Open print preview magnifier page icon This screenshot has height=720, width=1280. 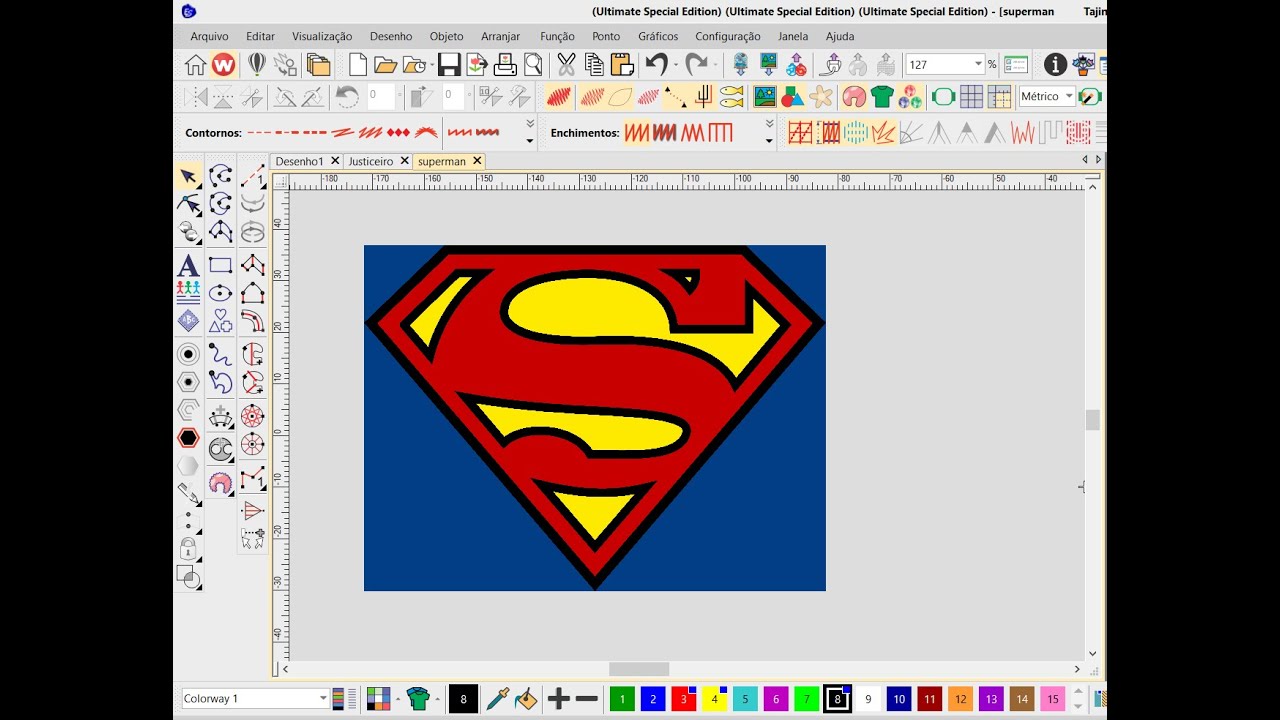tap(533, 65)
